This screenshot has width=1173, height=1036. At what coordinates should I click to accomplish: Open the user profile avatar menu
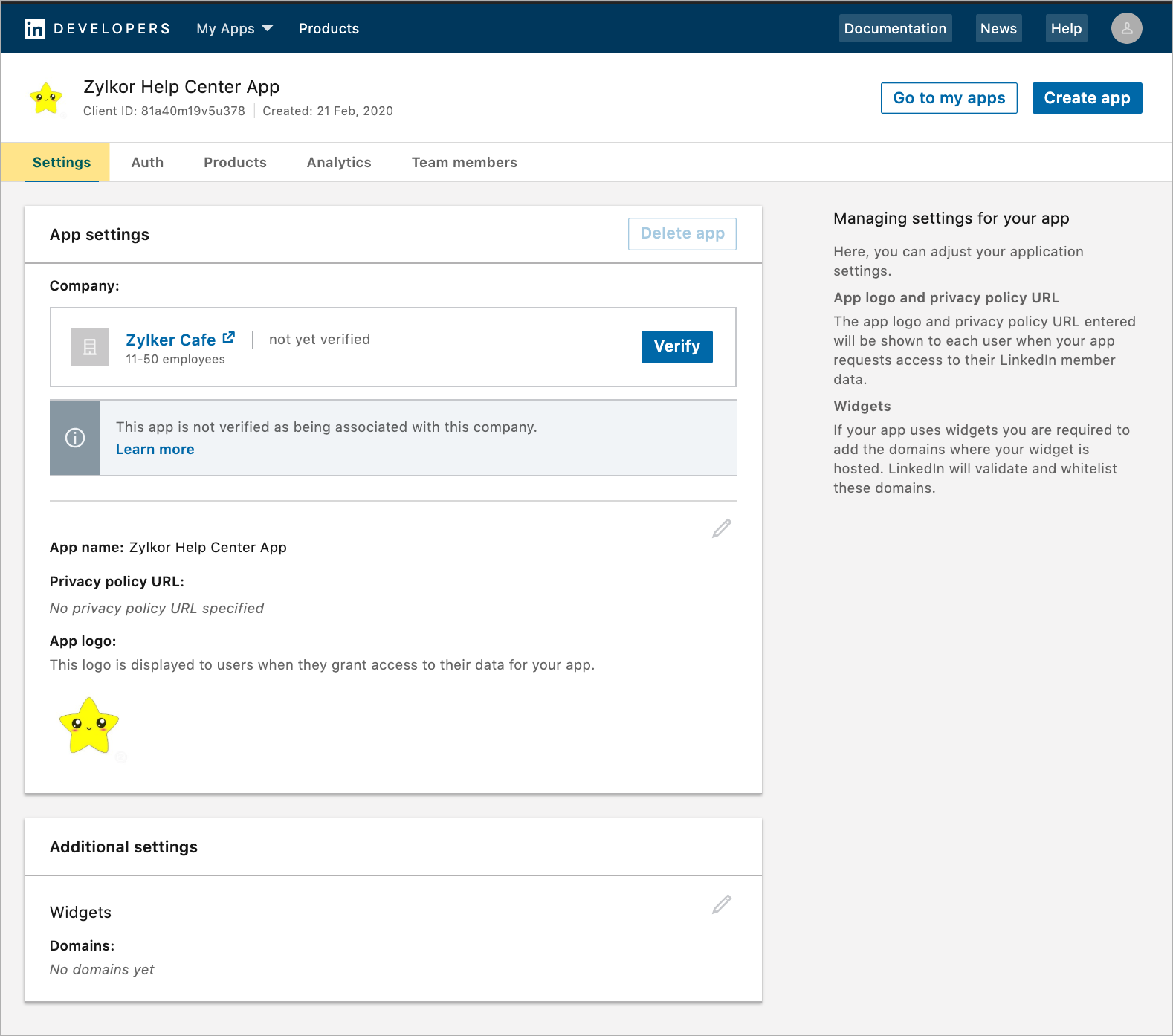(x=1126, y=29)
